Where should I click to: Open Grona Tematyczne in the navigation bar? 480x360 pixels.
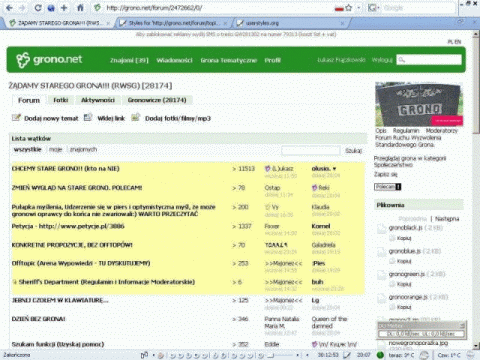(229, 60)
